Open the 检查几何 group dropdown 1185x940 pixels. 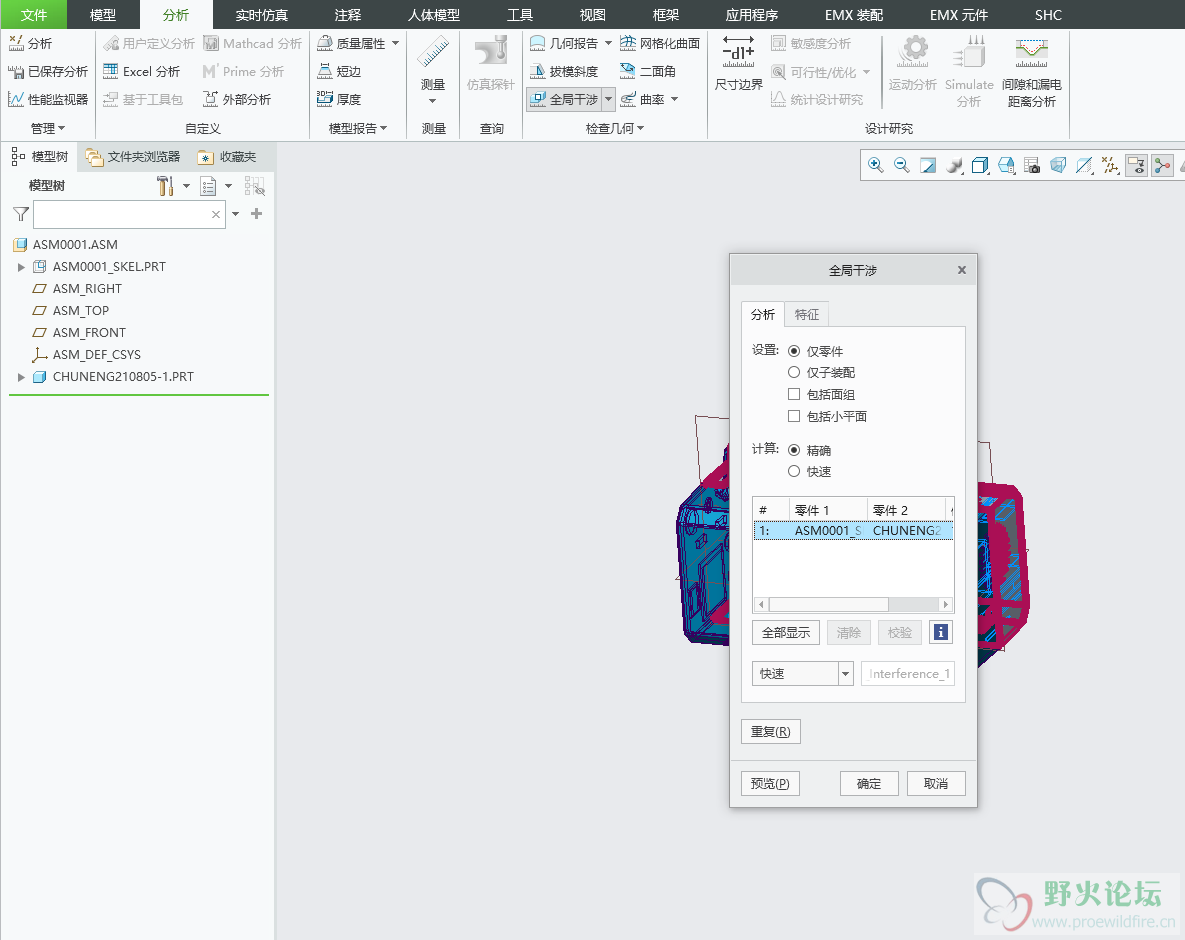coord(615,128)
